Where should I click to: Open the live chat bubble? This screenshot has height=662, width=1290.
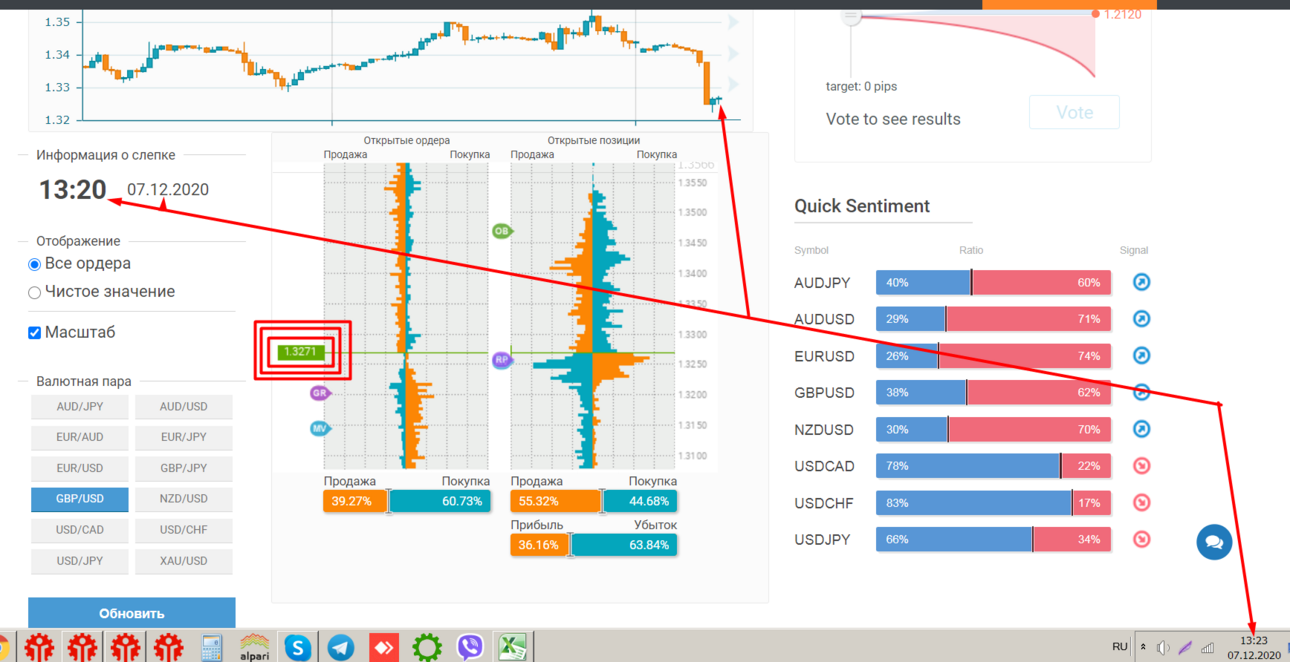(x=1214, y=542)
